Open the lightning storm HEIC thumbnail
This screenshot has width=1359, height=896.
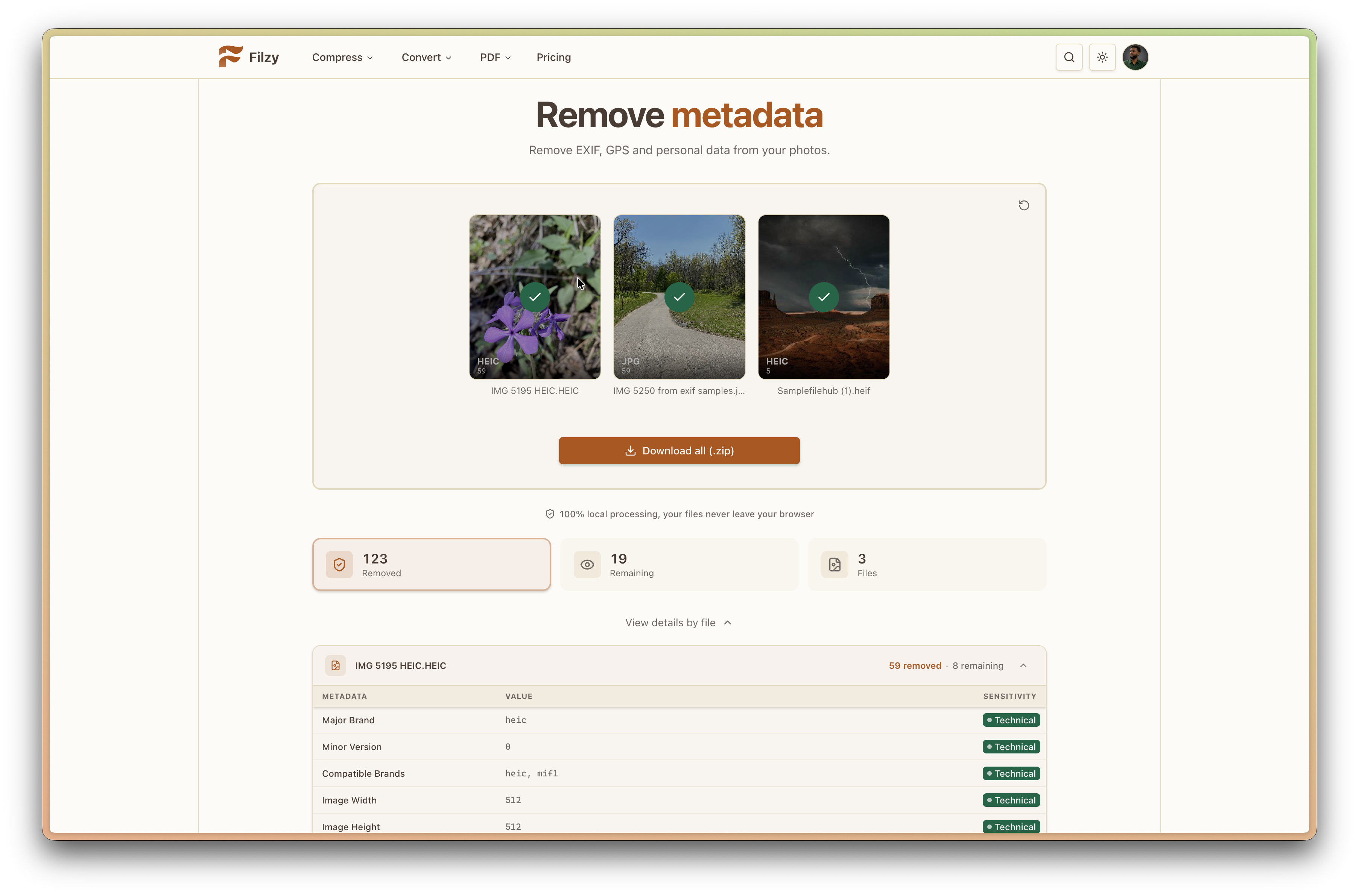(x=824, y=296)
